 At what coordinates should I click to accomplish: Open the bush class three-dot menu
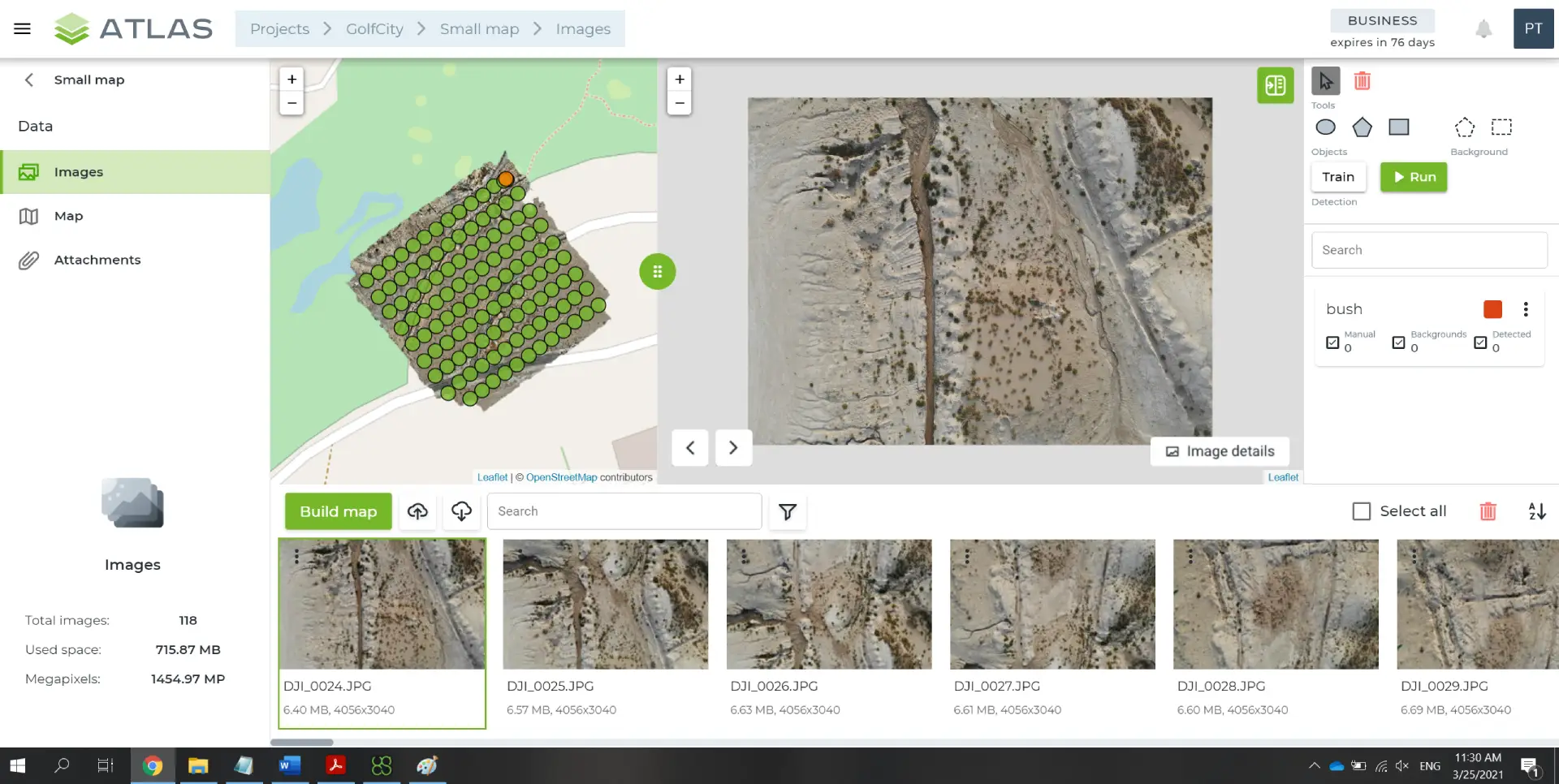click(x=1526, y=309)
